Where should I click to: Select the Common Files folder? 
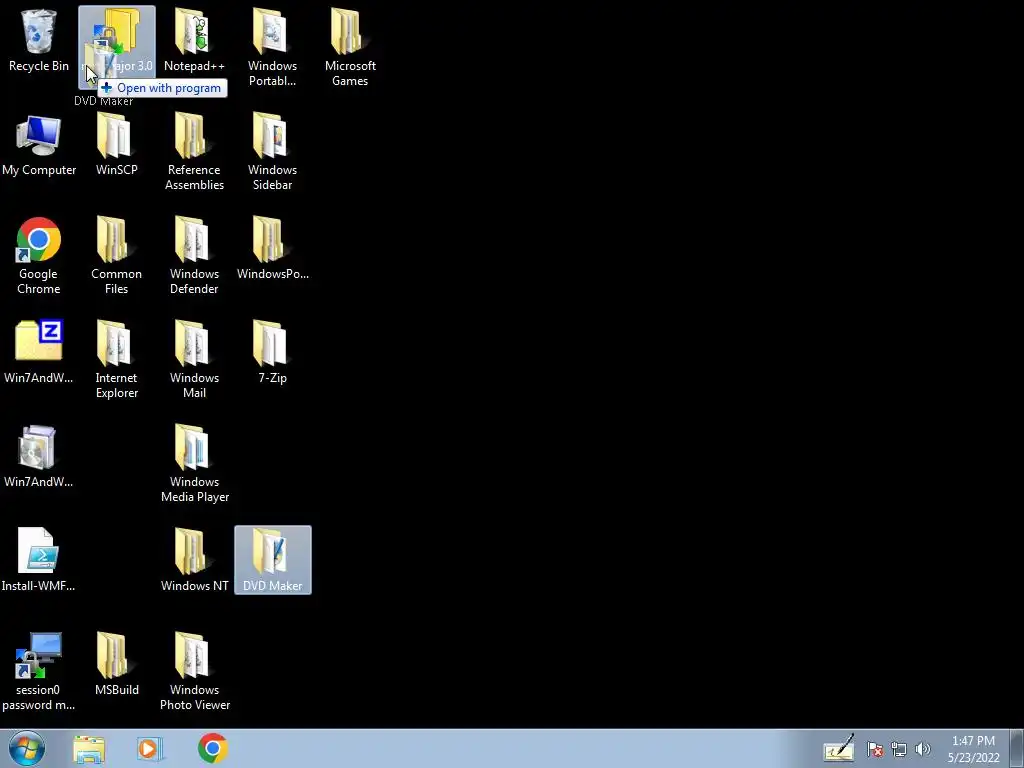tap(116, 256)
